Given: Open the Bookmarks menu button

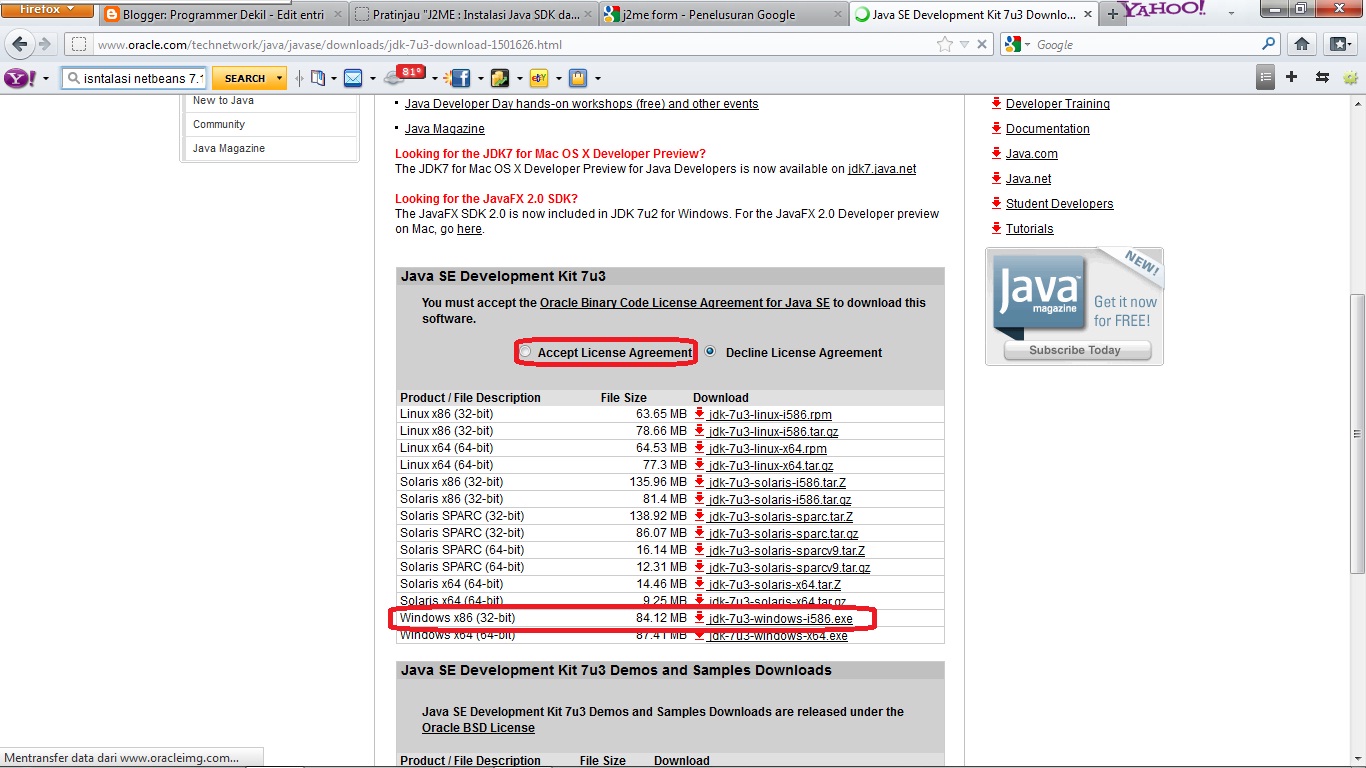Looking at the screenshot, I should pos(1340,44).
